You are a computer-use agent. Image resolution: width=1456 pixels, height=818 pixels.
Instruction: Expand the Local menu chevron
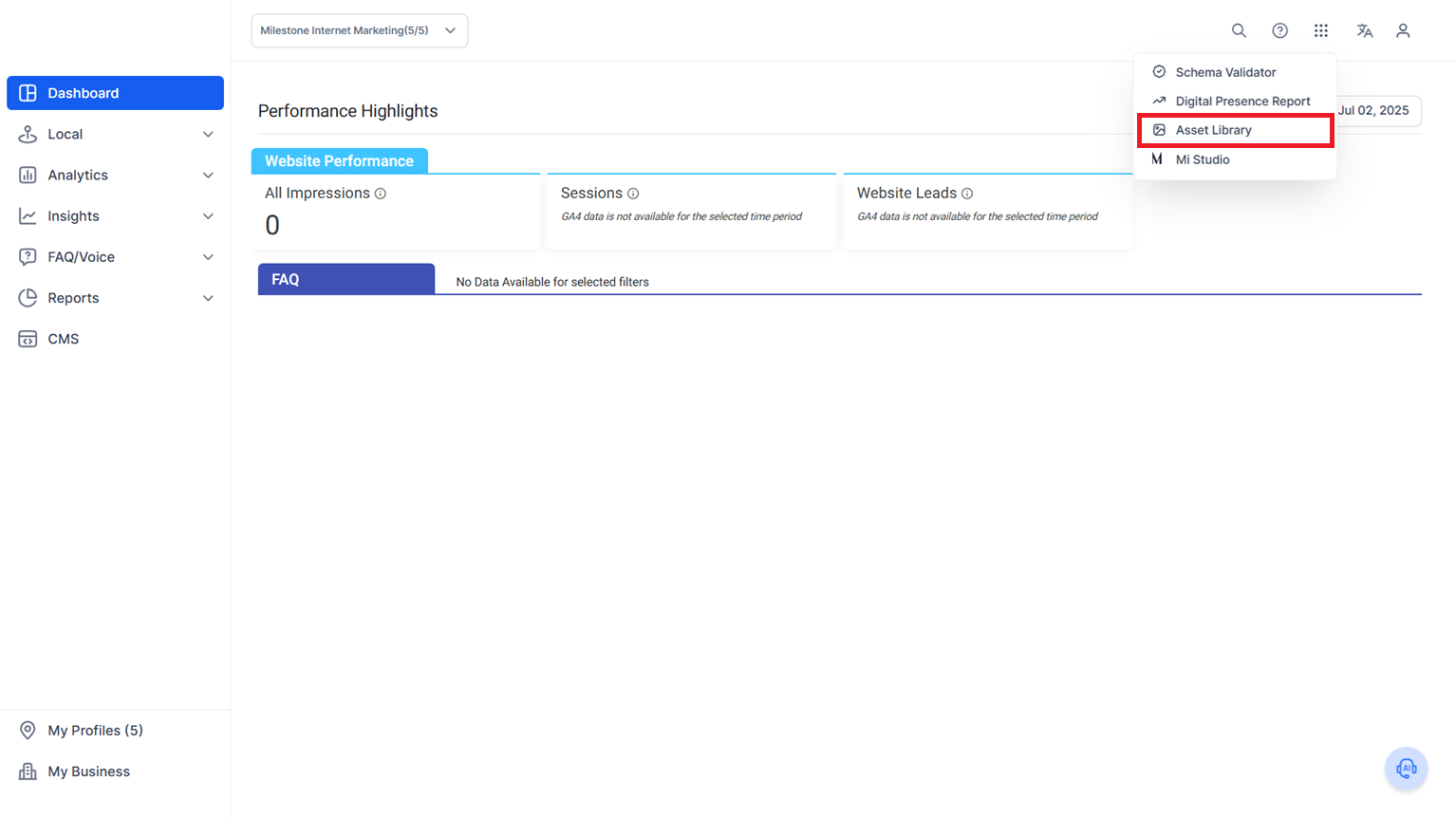point(208,134)
